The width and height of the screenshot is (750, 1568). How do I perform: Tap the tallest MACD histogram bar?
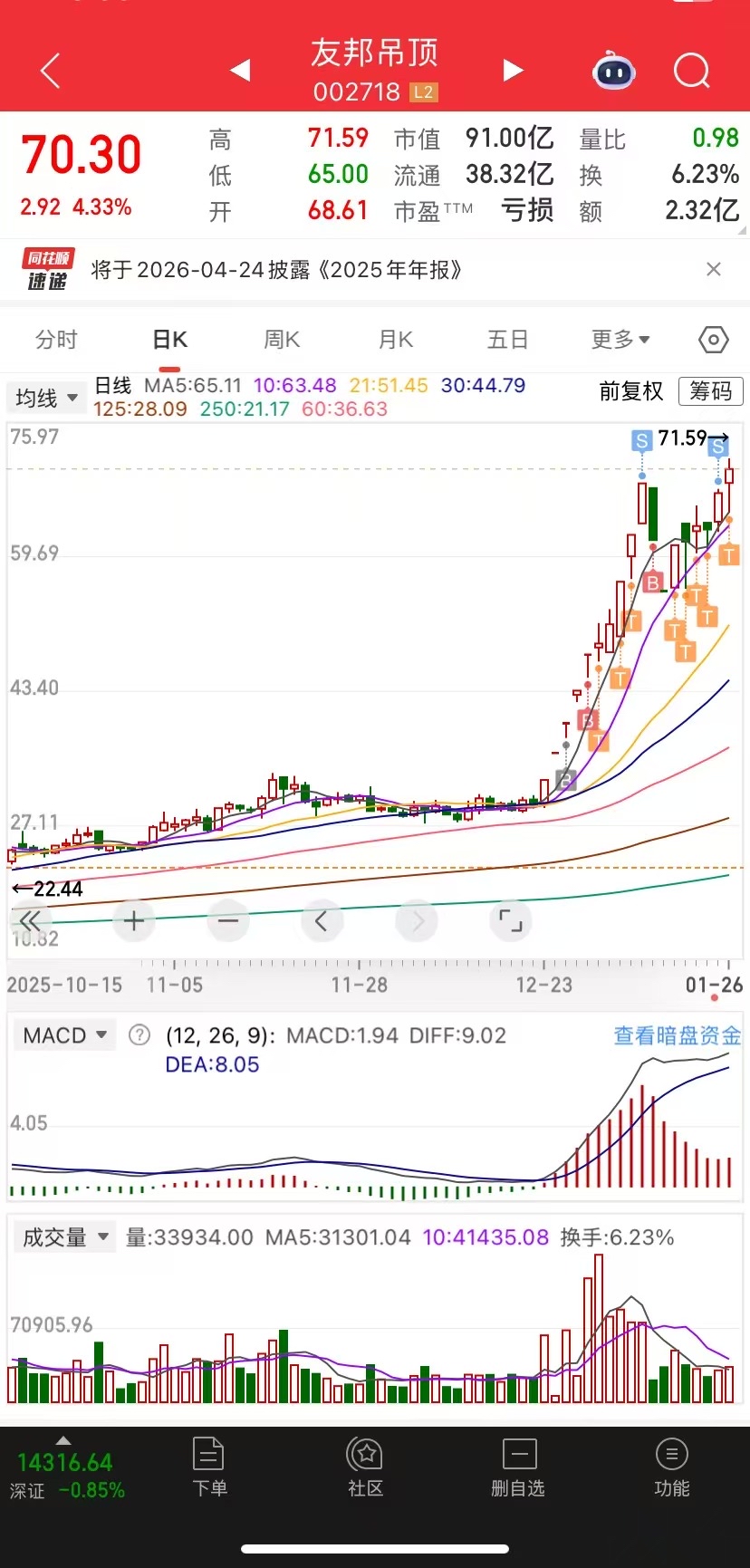pos(642,1136)
